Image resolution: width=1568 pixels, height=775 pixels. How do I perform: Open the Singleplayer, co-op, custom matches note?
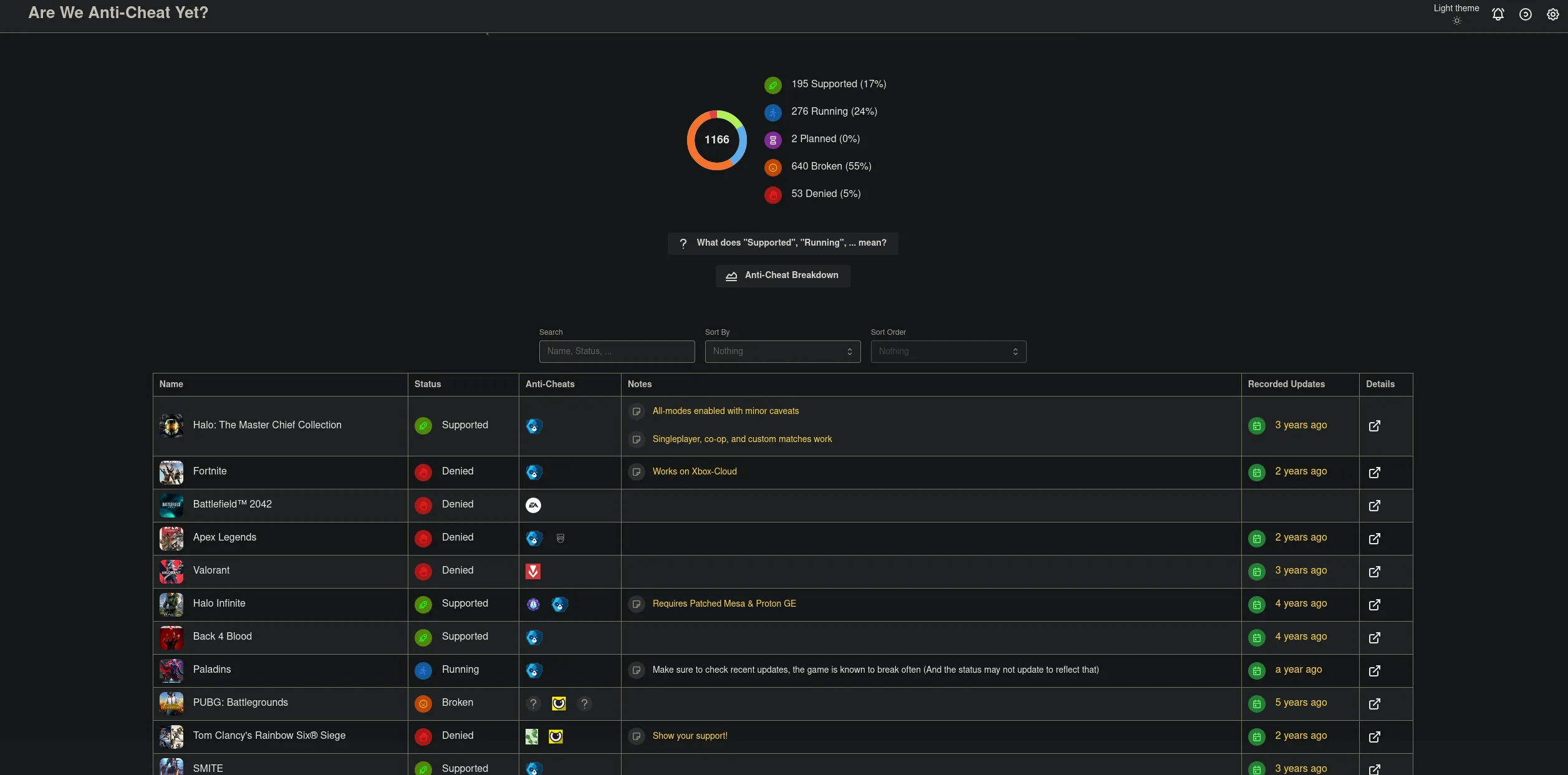coord(742,440)
